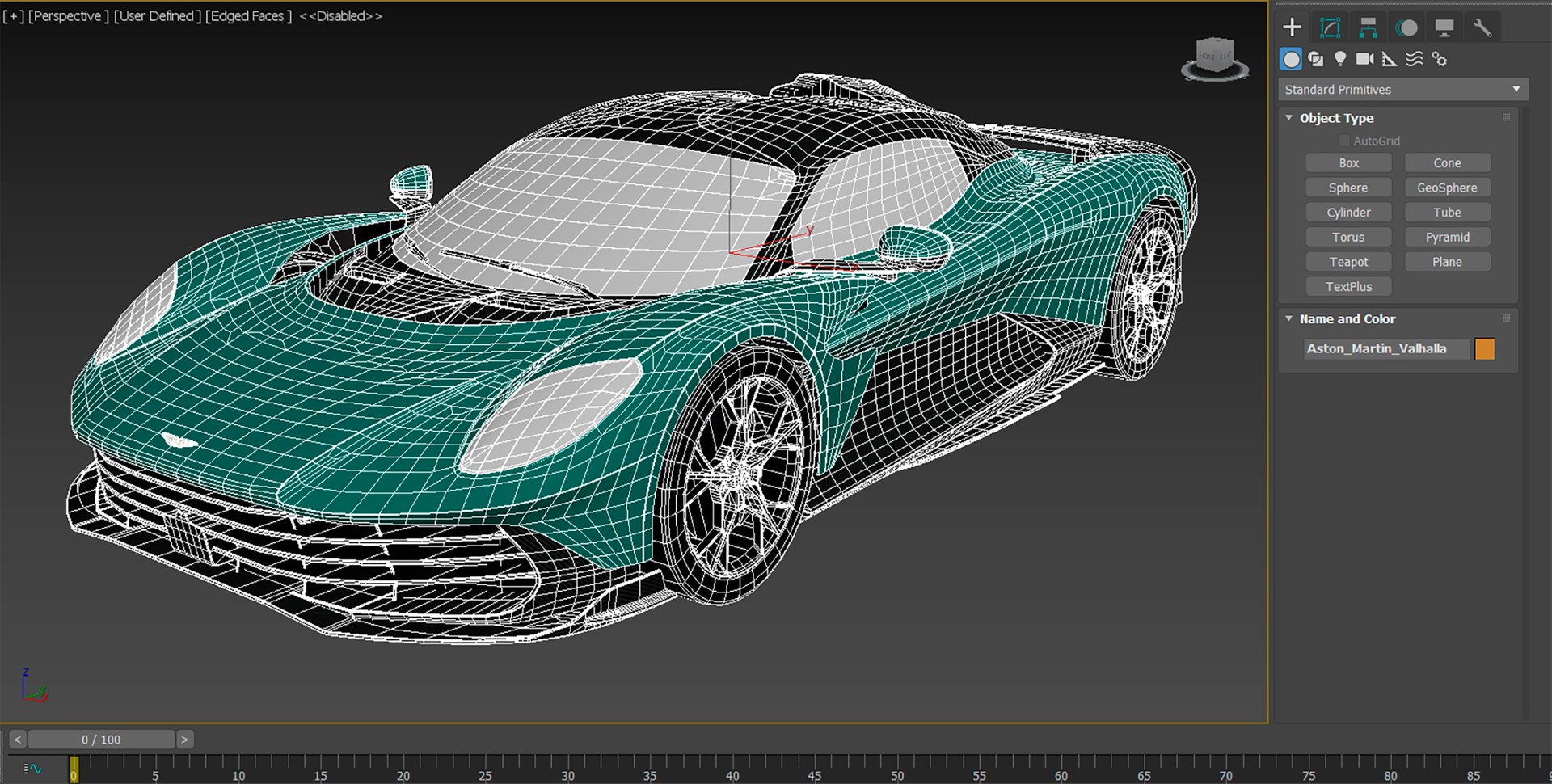
Task: Create a Plane primitive
Action: 1447,262
